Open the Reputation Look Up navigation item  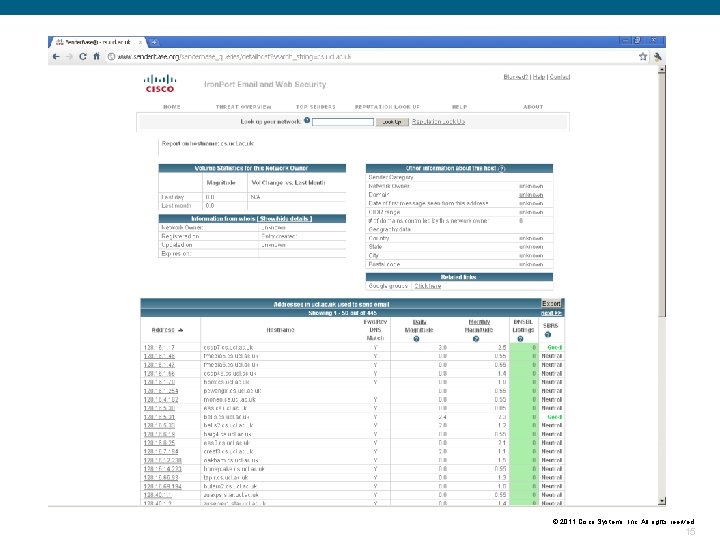tap(387, 107)
